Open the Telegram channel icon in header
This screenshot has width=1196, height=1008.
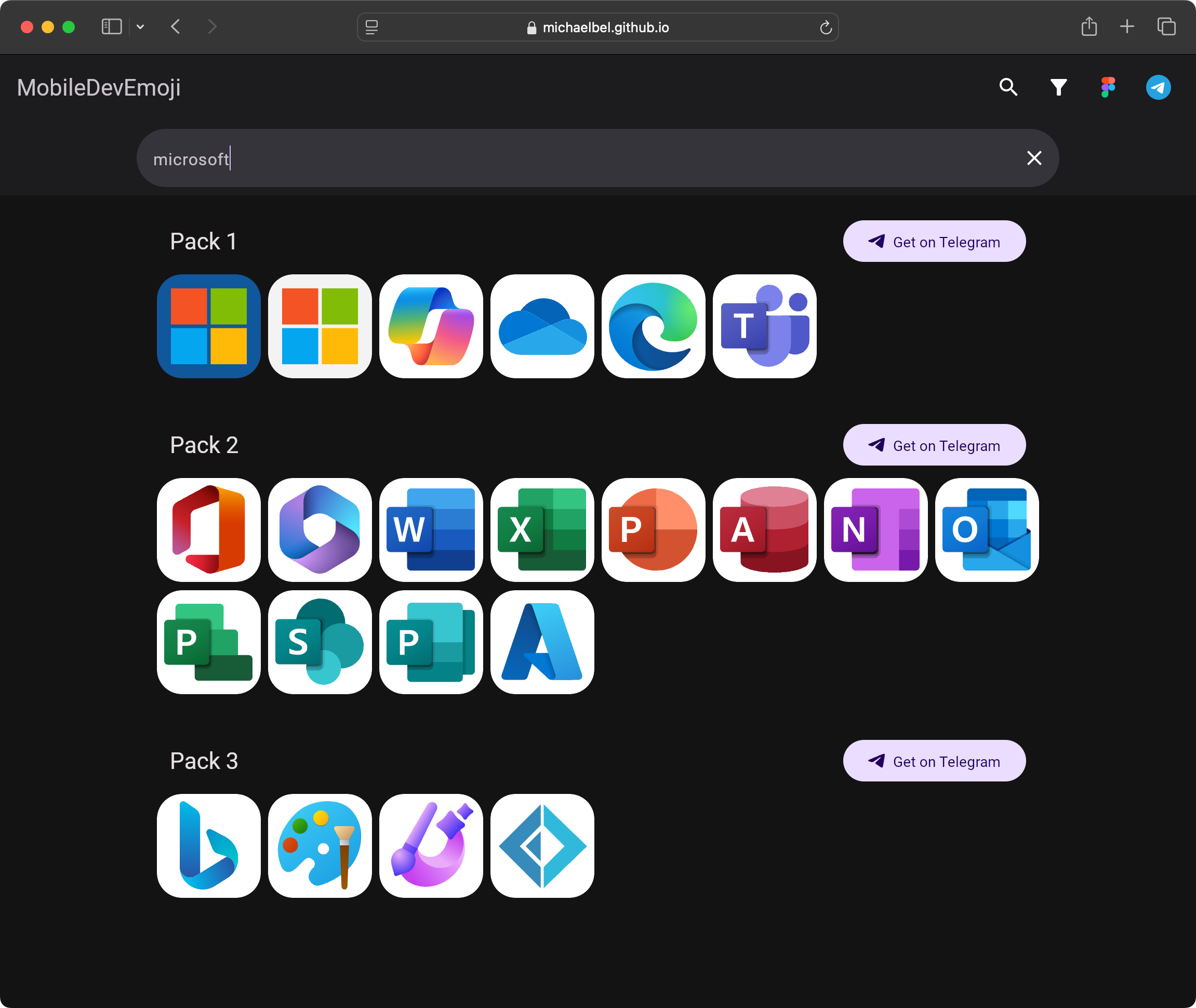coord(1158,87)
